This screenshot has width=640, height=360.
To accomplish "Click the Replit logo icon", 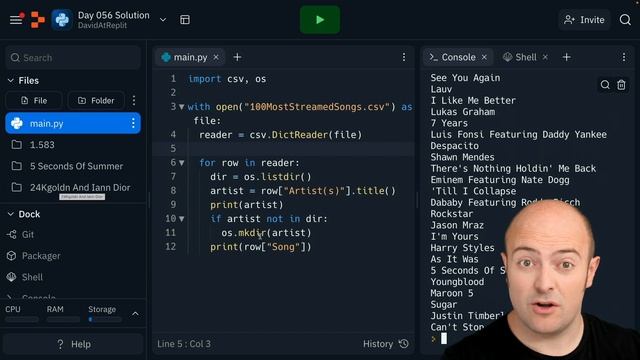I will click(x=38, y=20).
